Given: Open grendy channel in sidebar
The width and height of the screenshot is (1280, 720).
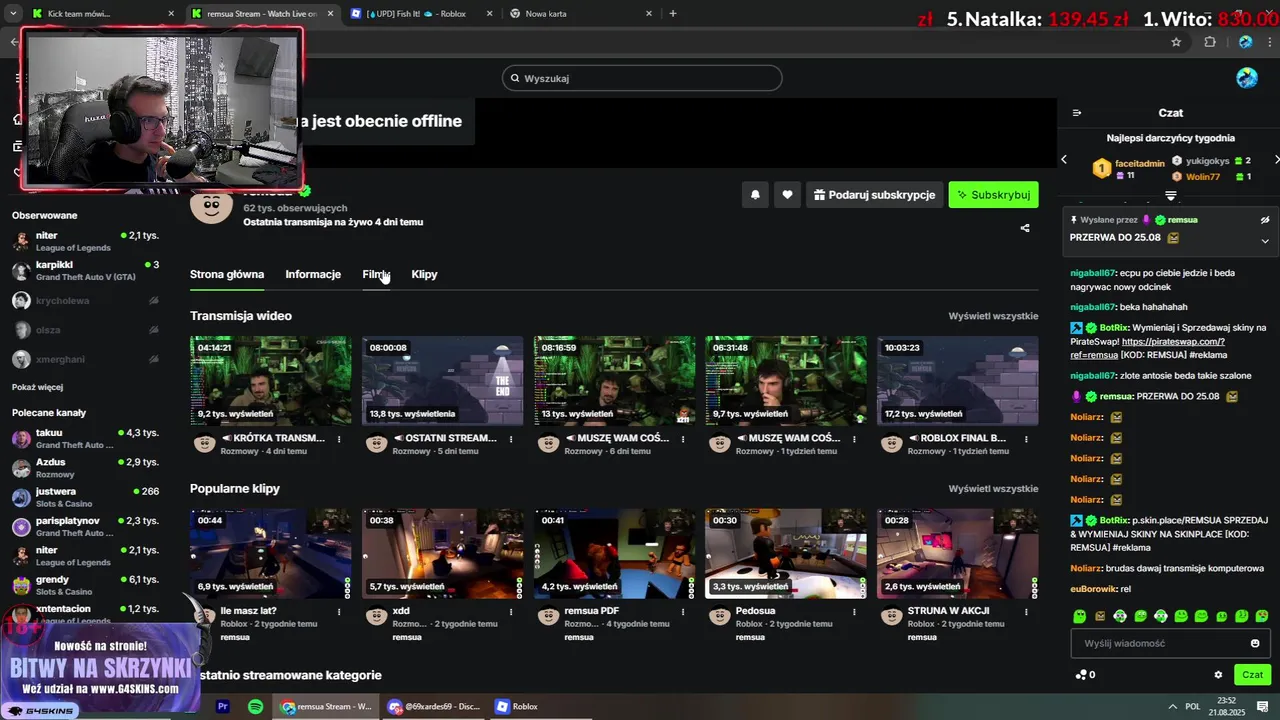Looking at the screenshot, I should click(x=85, y=585).
